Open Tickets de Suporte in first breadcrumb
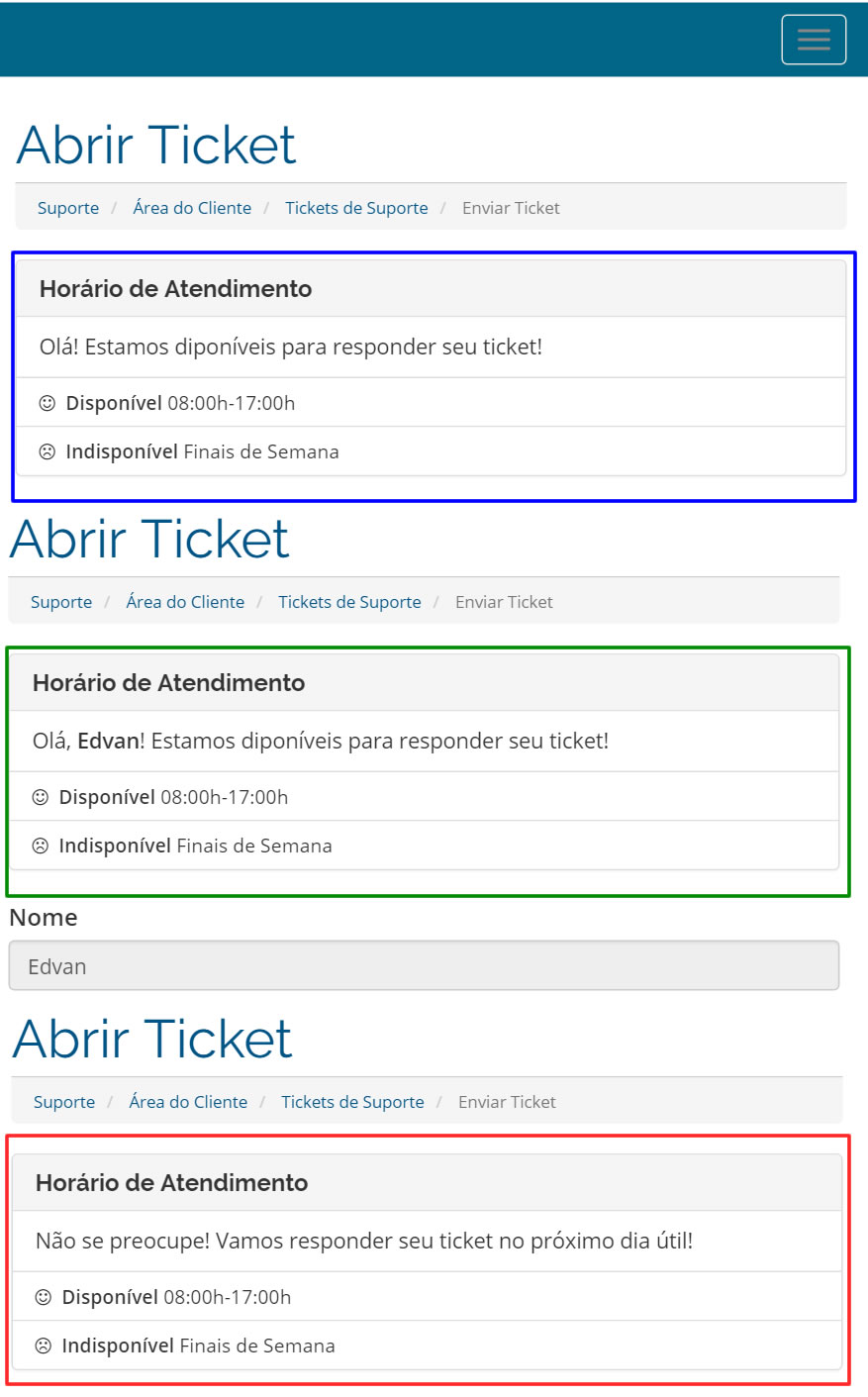 pos(357,208)
